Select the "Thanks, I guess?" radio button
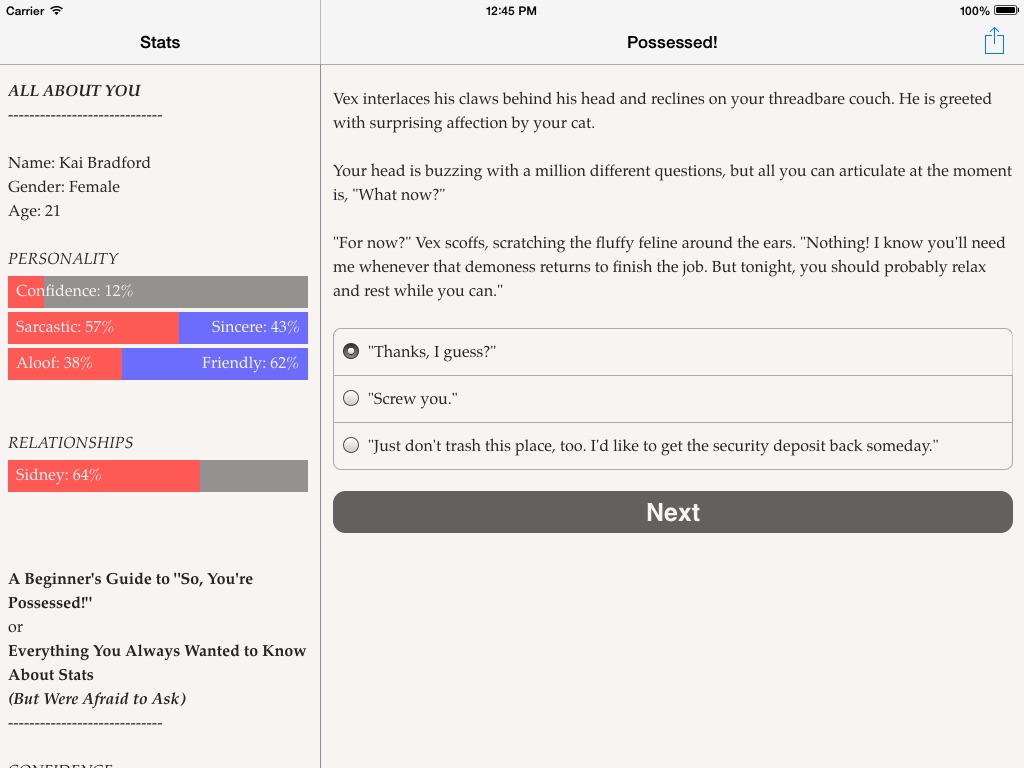 point(351,352)
